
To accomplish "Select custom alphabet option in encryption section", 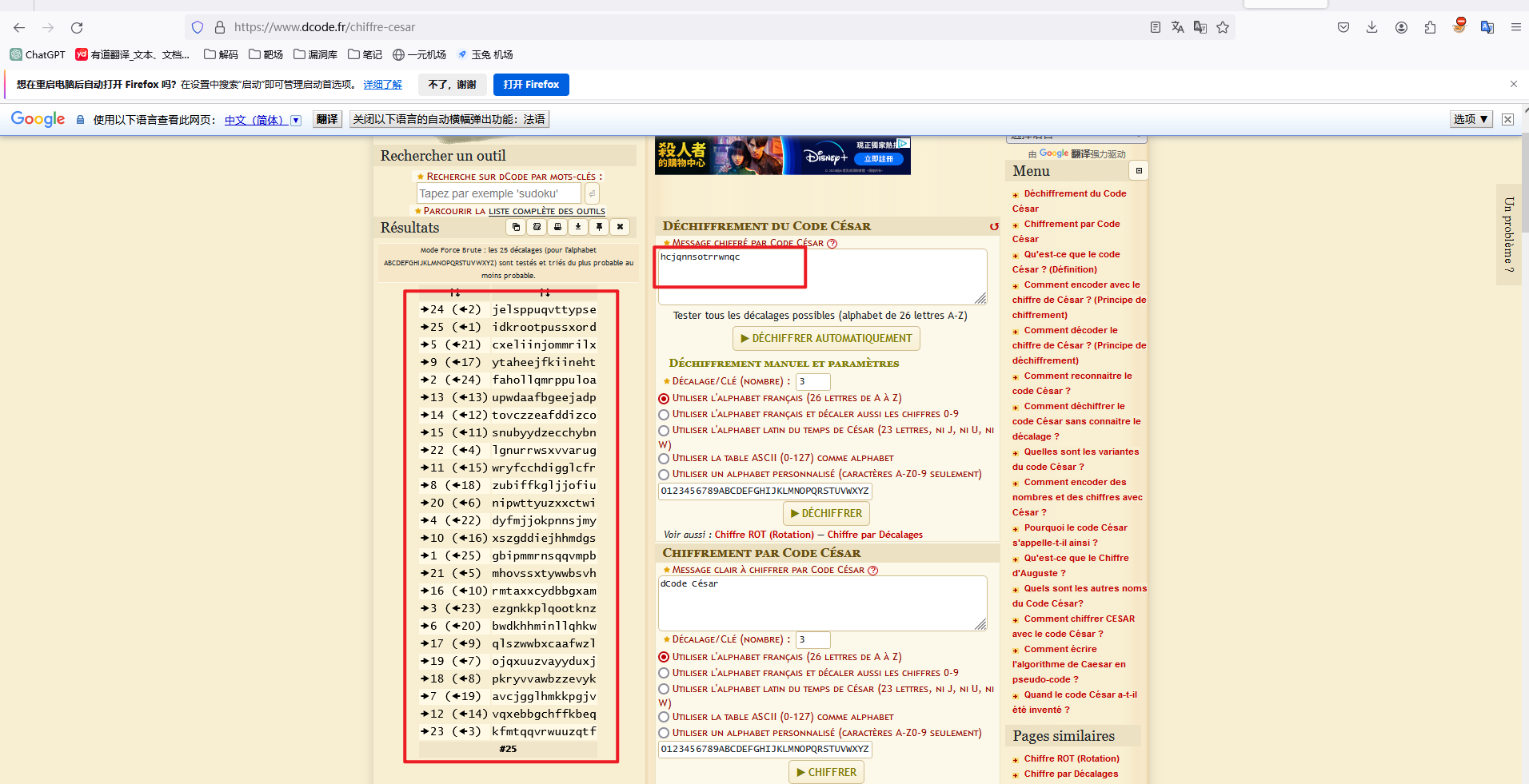I will [x=664, y=733].
